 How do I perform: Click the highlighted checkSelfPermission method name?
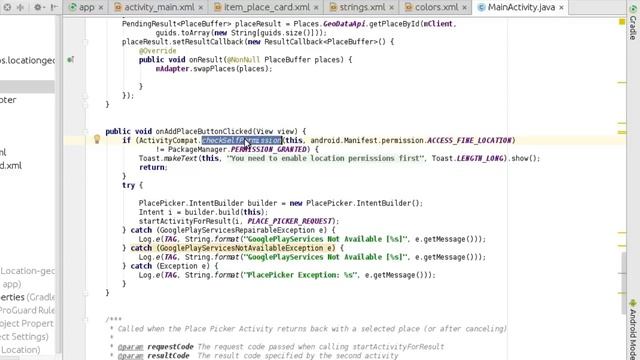[x=242, y=140]
